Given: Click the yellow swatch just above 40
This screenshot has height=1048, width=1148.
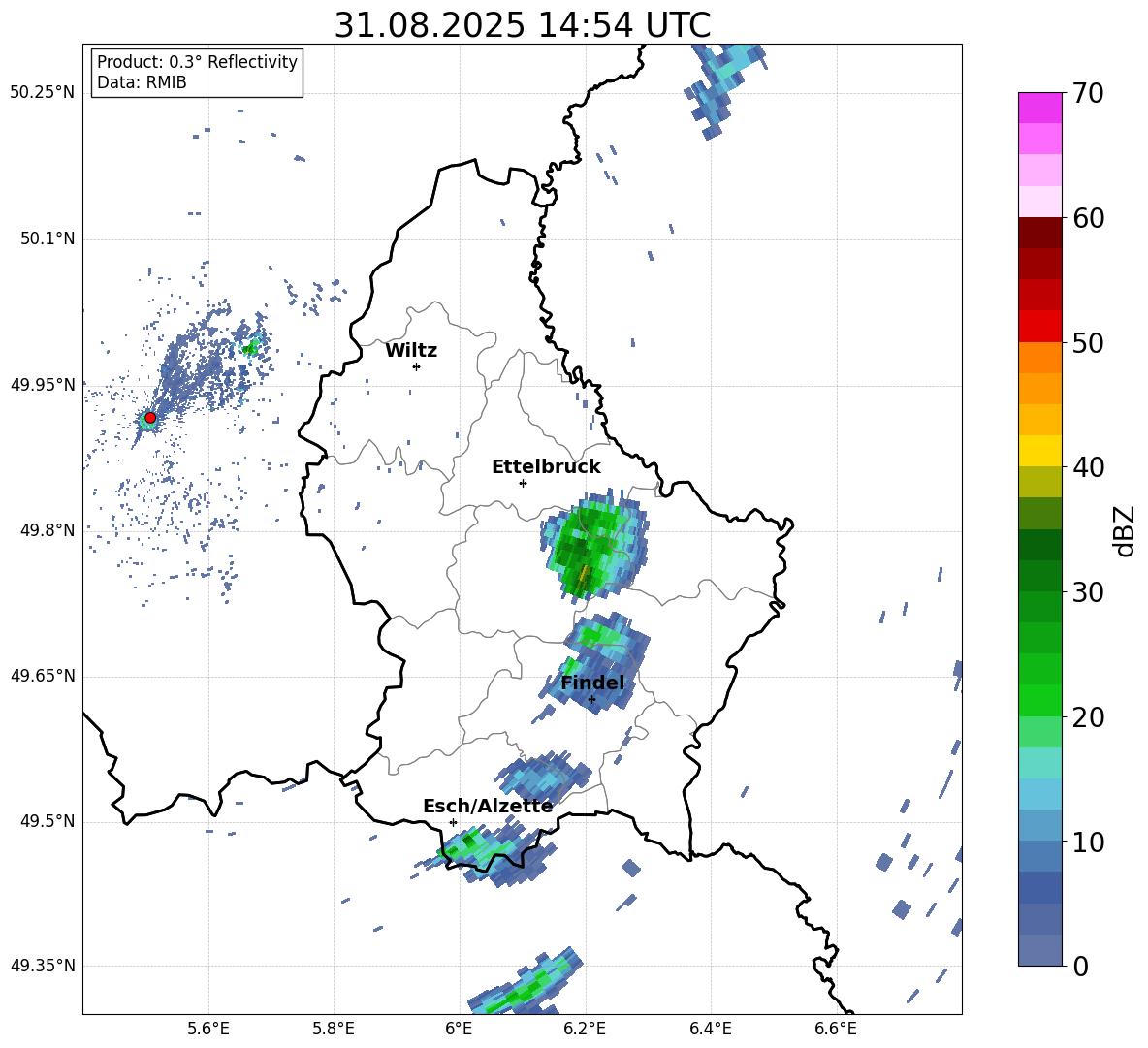Looking at the screenshot, I should (x=1039, y=451).
